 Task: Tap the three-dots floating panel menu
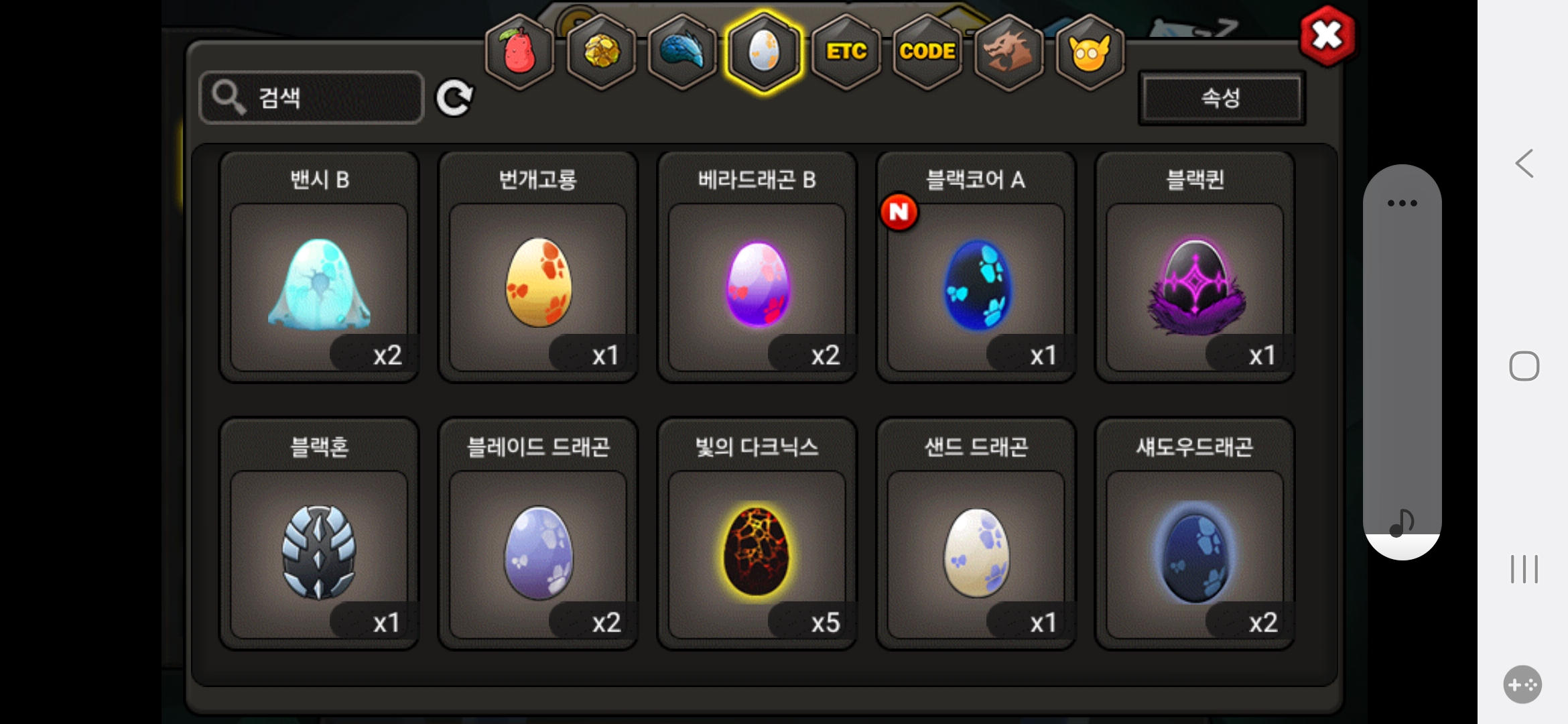point(1402,202)
